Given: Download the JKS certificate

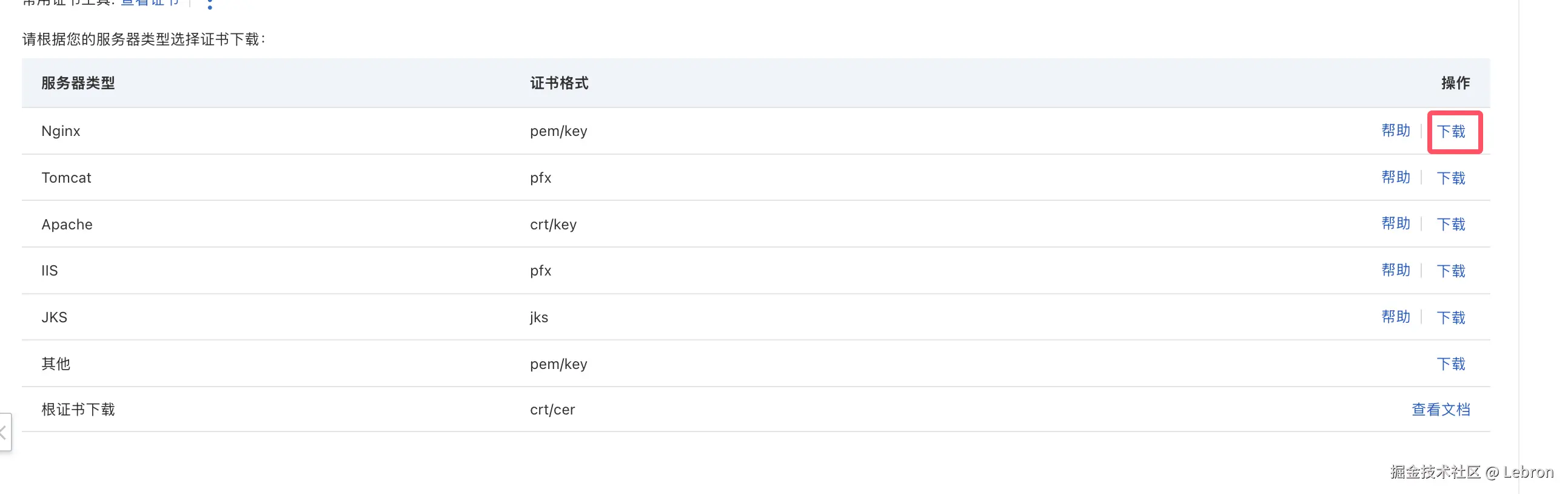Looking at the screenshot, I should pyautogui.click(x=1450, y=317).
